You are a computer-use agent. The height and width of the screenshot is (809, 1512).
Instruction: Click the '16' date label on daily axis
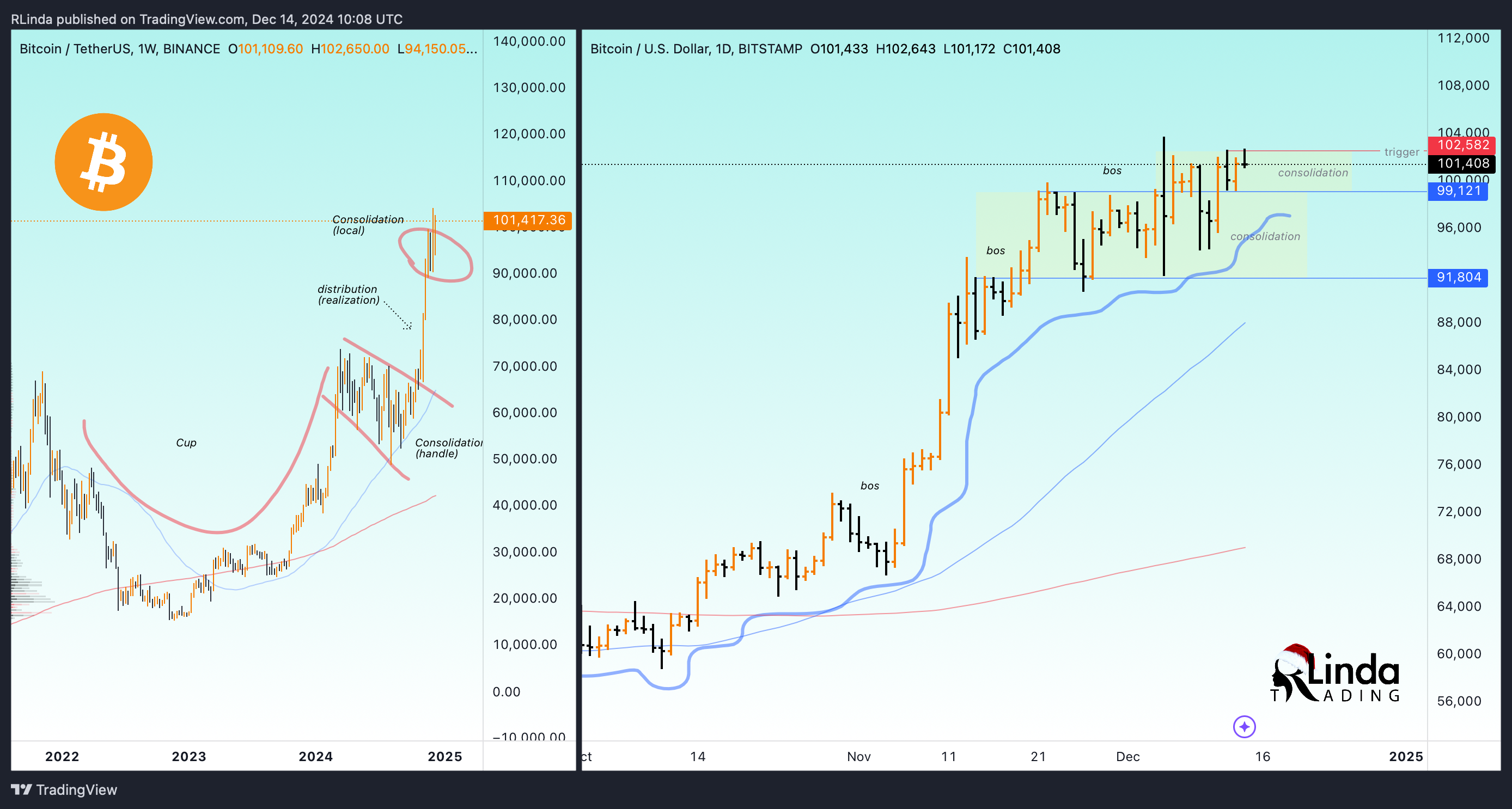tap(1263, 756)
